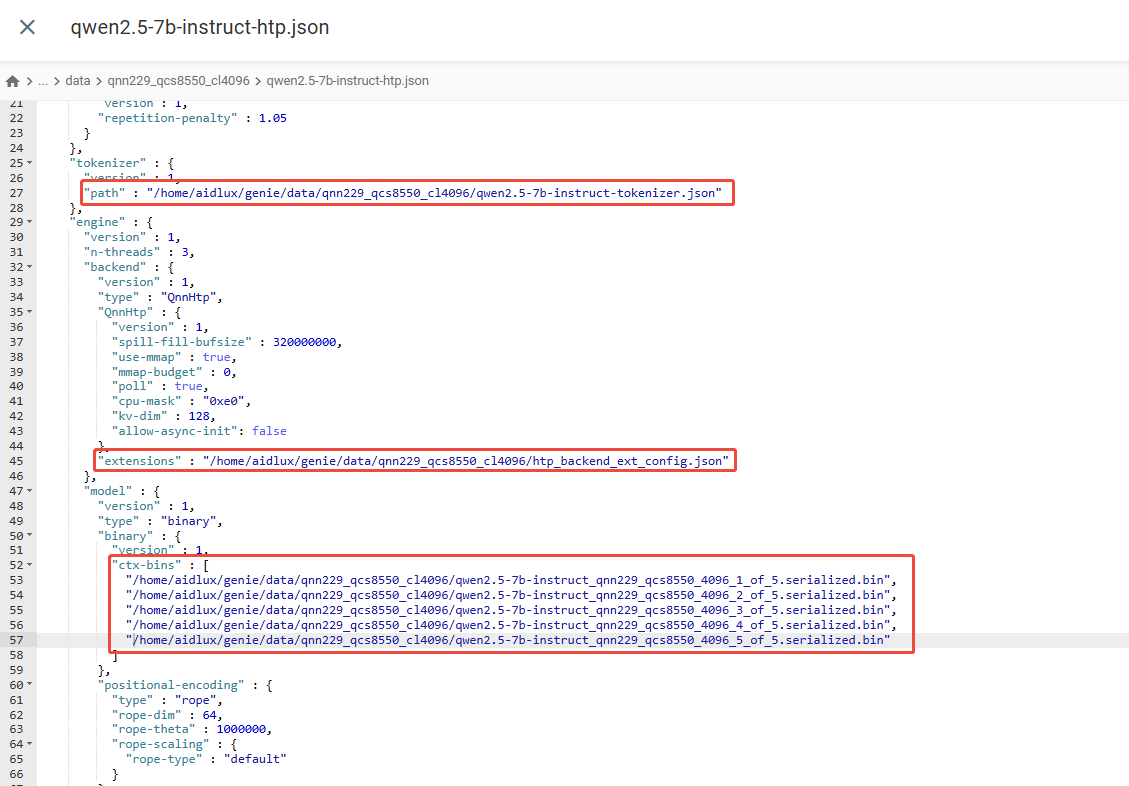Go to the home folder via breadcrumb icon
Screen dimensions: 1129x786
tap(13, 81)
